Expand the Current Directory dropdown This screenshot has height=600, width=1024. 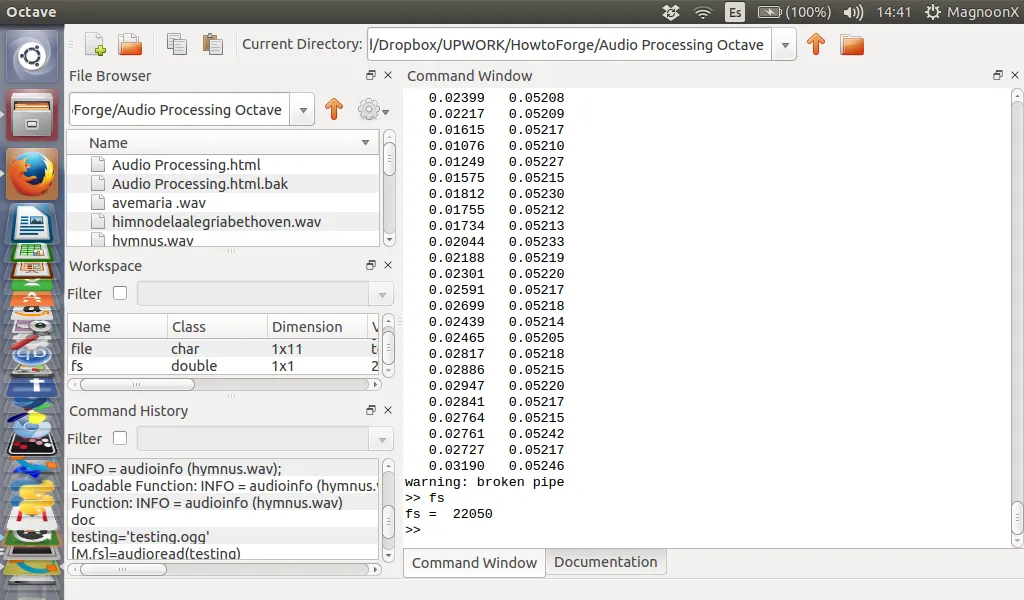786,45
